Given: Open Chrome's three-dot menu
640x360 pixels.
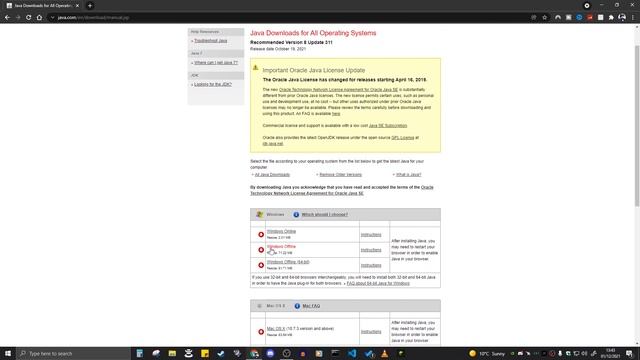Looking at the screenshot, I should (633, 18).
